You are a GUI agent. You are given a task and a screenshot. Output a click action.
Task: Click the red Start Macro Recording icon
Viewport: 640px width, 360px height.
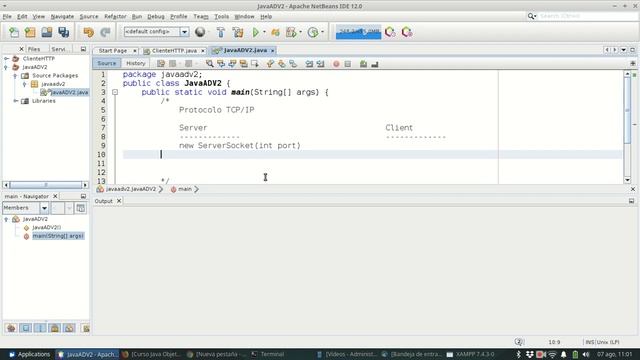pyautogui.click(x=336, y=64)
